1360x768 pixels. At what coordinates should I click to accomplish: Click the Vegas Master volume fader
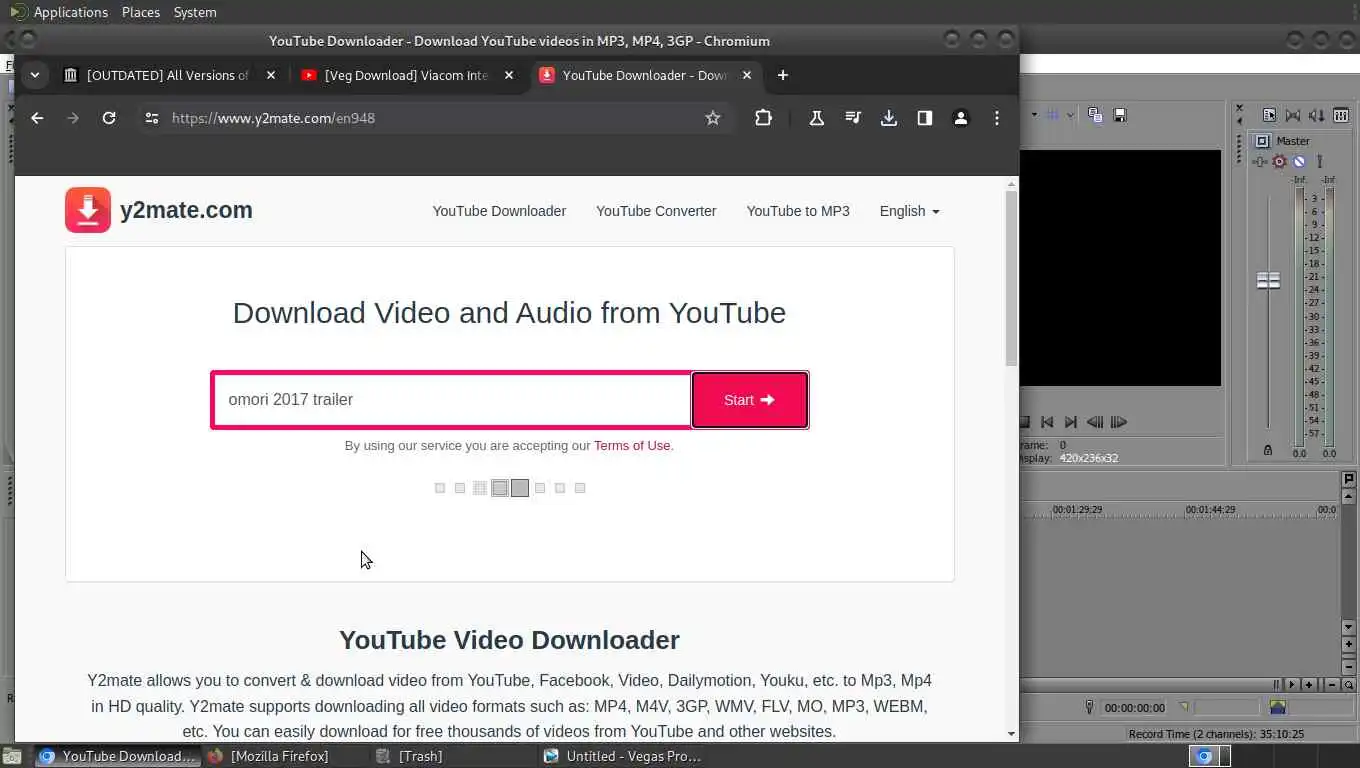pyautogui.click(x=1268, y=281)
